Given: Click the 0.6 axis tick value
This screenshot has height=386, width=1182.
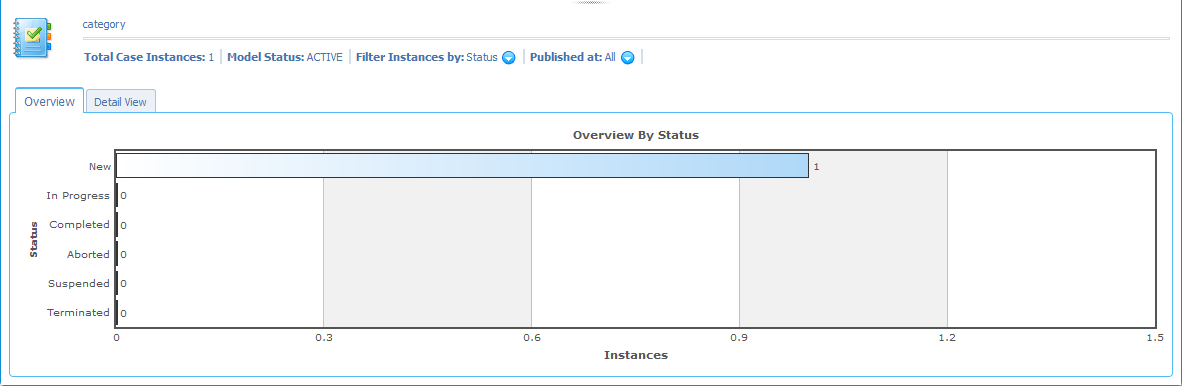Looking at the screenshot, I should click(x=531, y=339).
